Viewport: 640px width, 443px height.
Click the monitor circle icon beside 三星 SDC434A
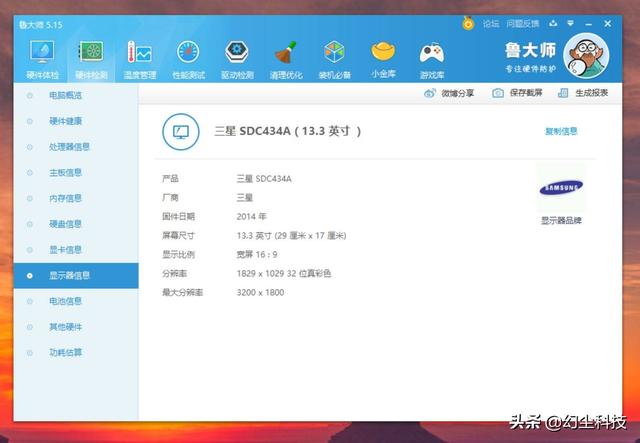(181, 132)
